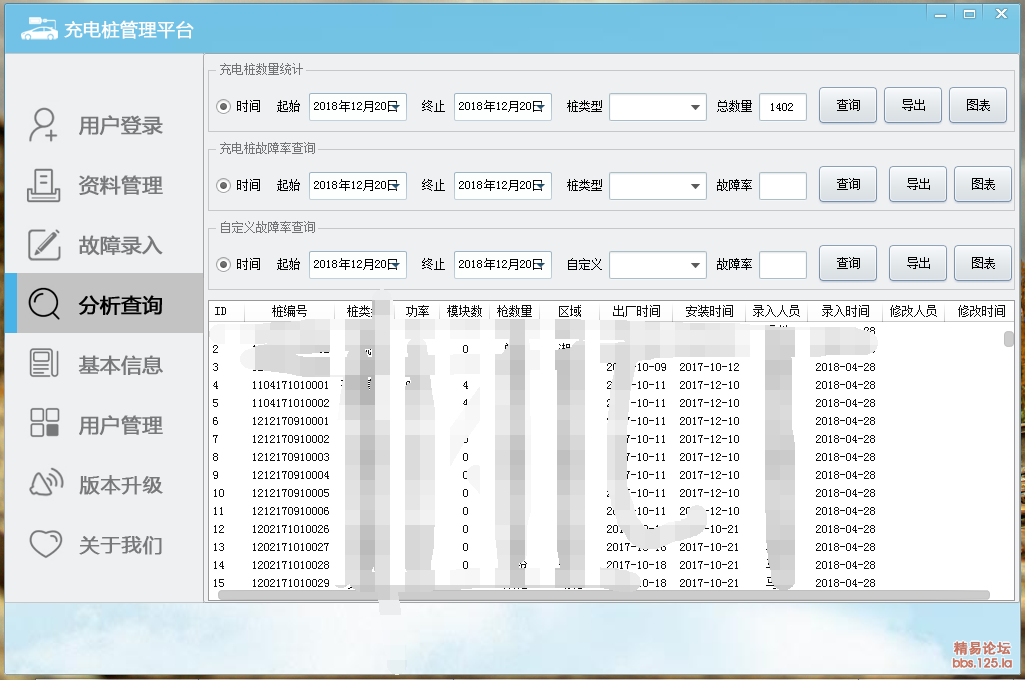Viewport: 1025px width, 680px height.
Task: Open the 终止 date picker in 充电桩数量统计
Action: pyautogui.click(x=503, y=107)
